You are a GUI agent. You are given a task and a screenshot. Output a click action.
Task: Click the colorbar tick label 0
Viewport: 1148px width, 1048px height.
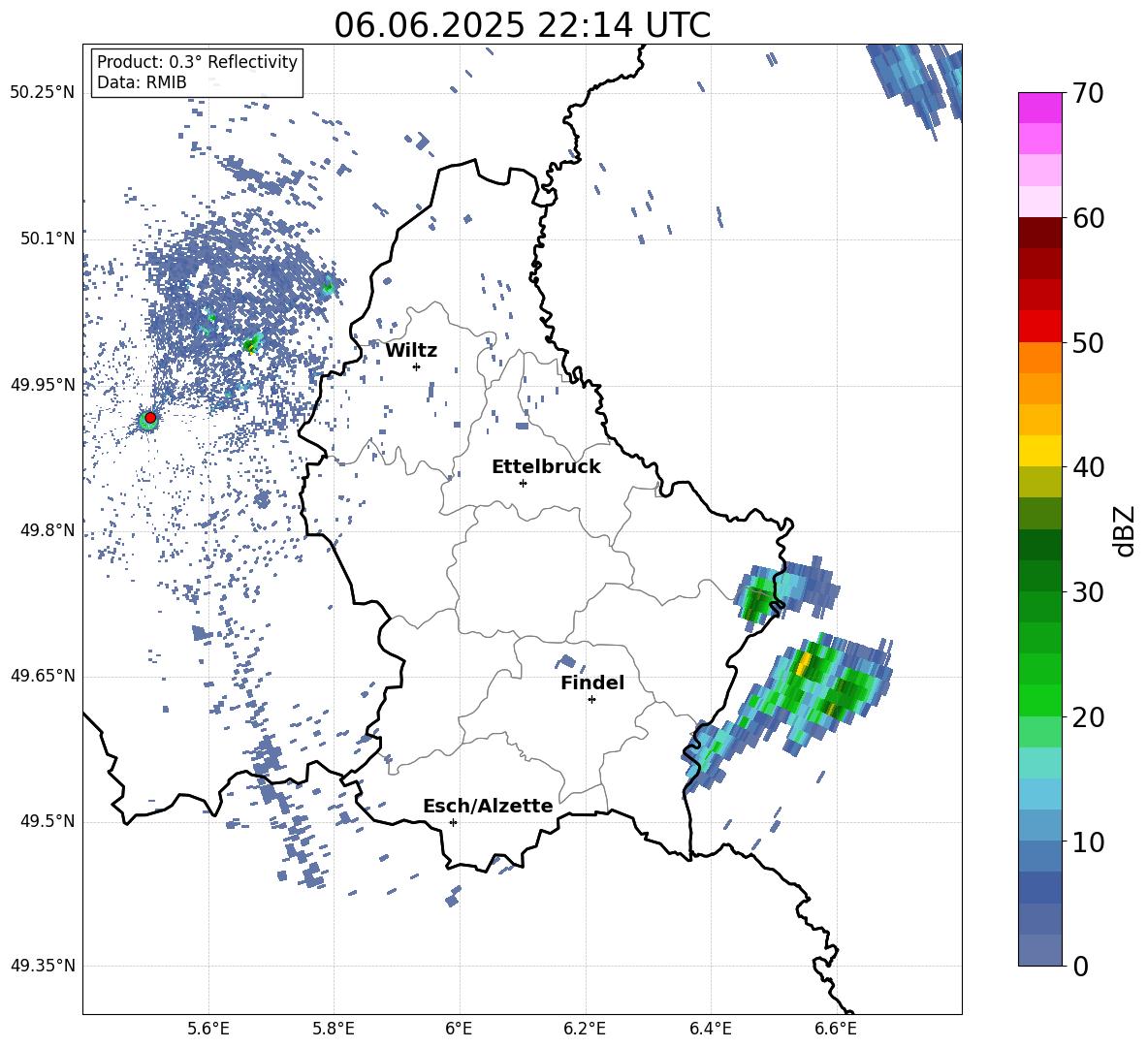pyautogui.click(x=1081, y=966)
